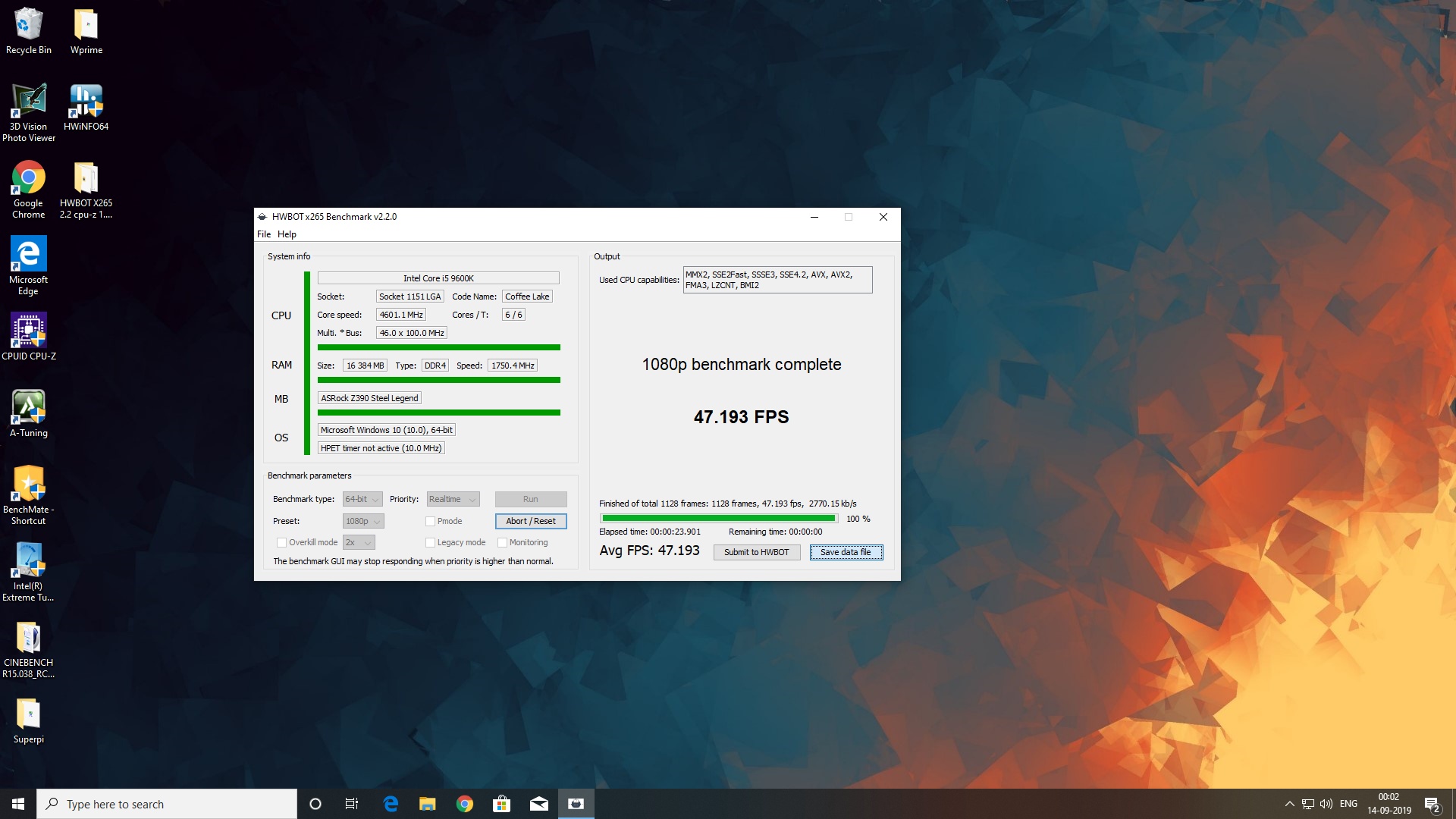Click the HPET timer not active field
Viewport: 1456px width, 819px height.
click(x=381, y=448)
